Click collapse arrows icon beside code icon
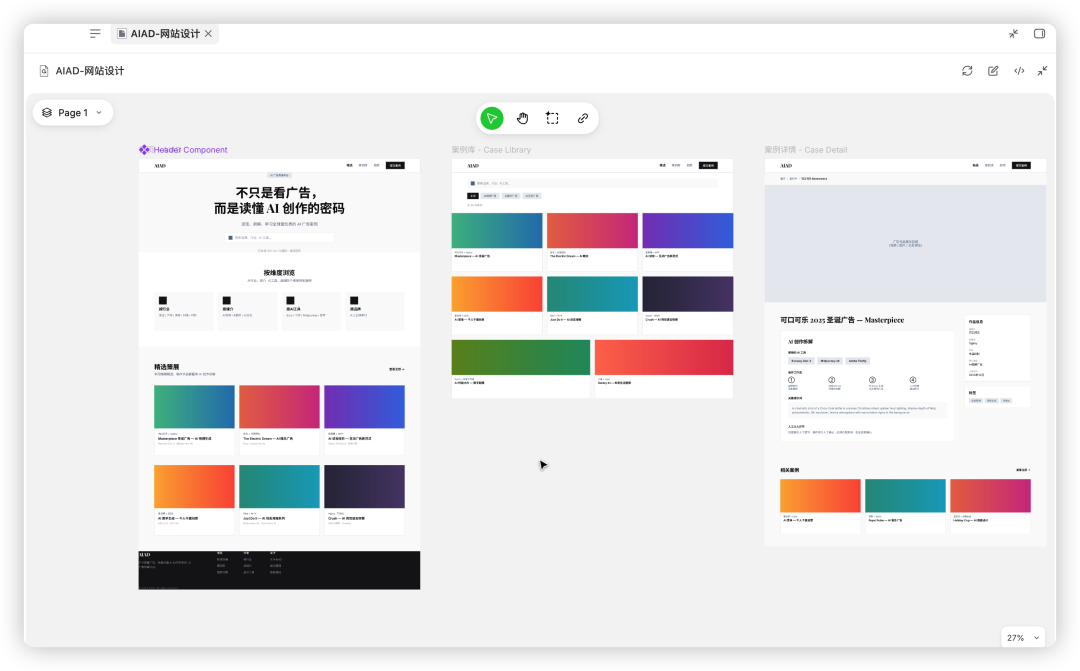This screenshot has width=1080, height=671. (x=1043, y=70)
